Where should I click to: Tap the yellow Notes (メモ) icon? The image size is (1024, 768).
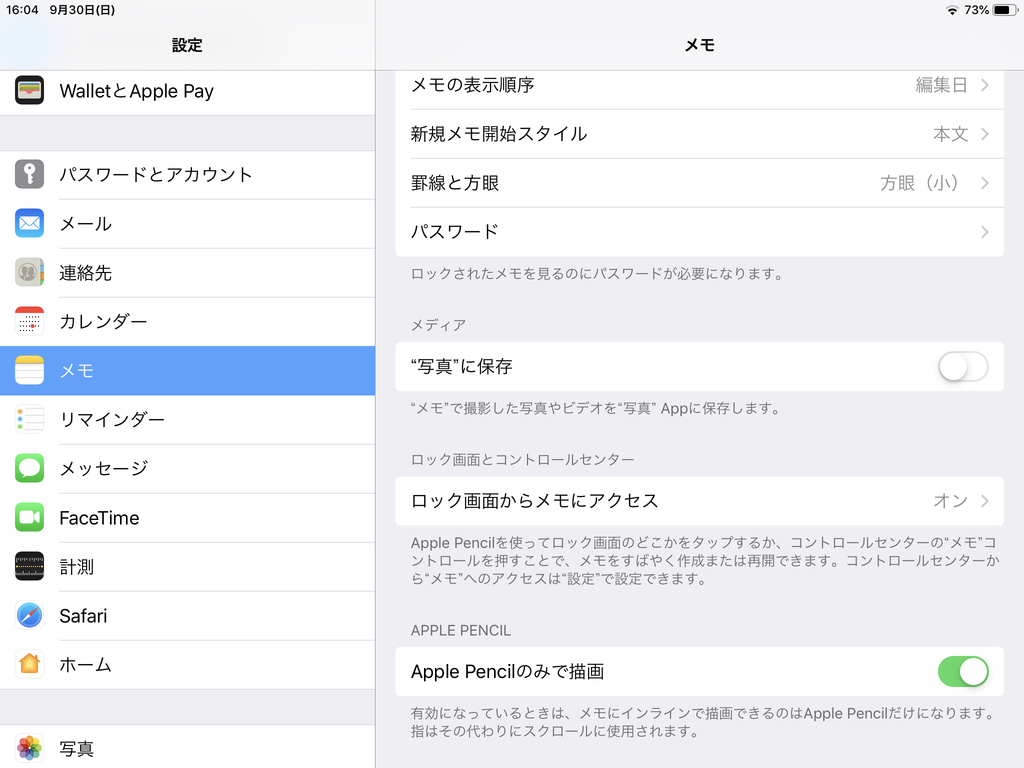[x=29, y=370]
